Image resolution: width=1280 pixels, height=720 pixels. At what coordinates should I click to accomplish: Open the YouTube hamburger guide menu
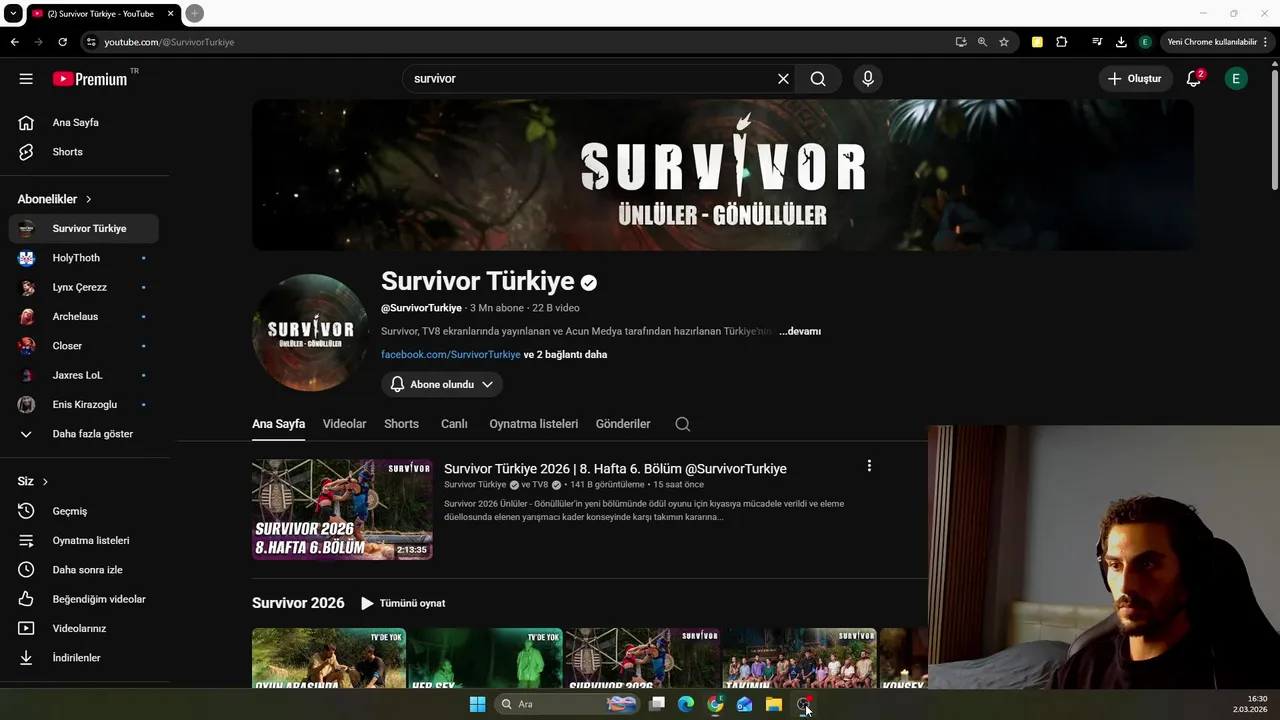(26, 79)
